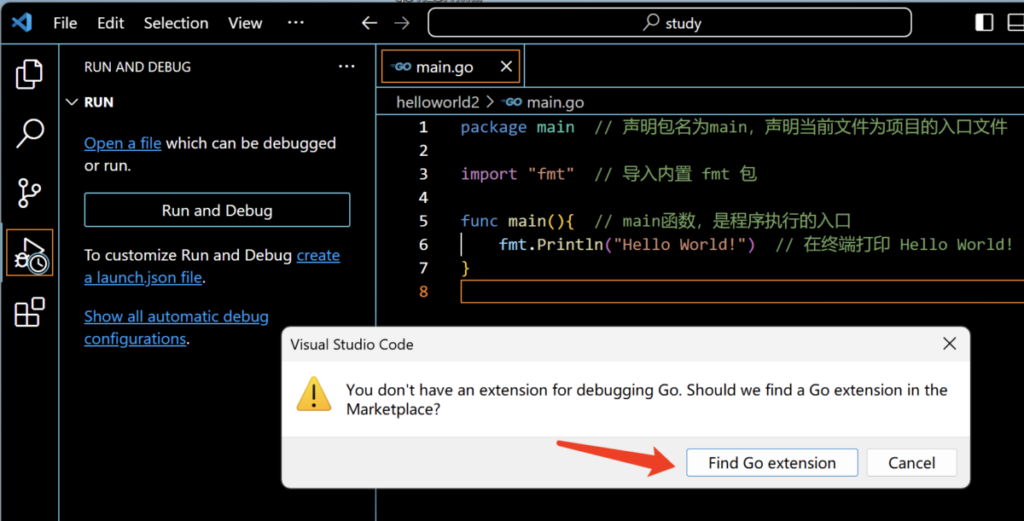Click the Go file icon in tab
Screen dimensions: 1024x521
point(400,67)
